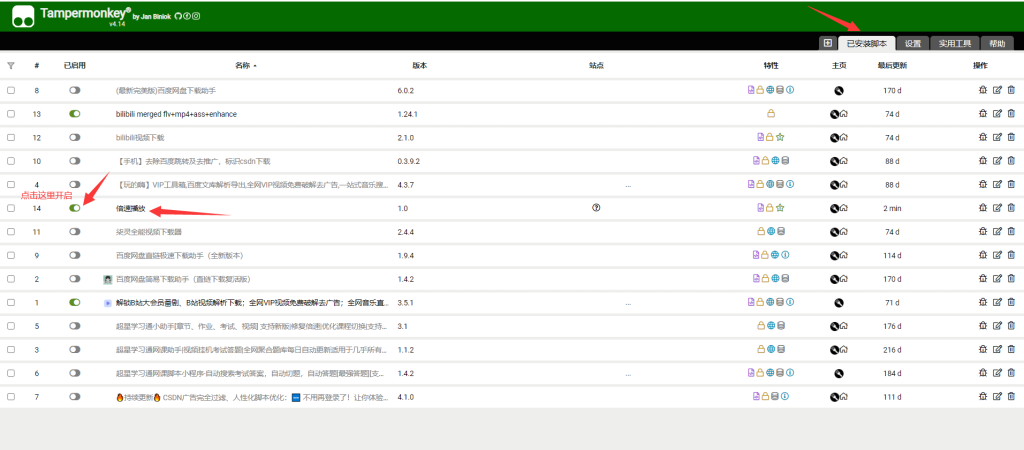Click bug icon in row number 7
This screenshot has height=450, width=1024.
pos(983,396)
